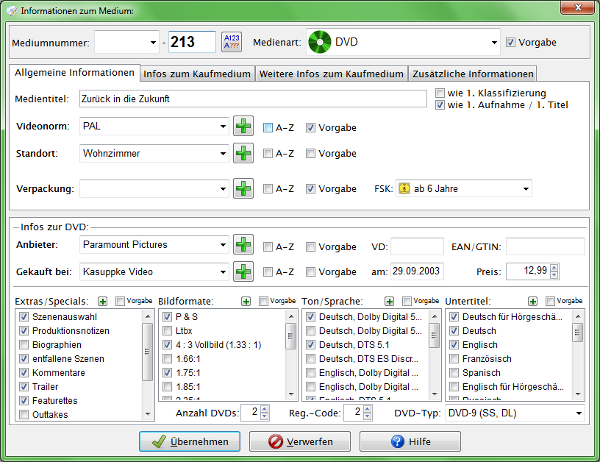Expand the FSK age rating dropdown
Image resolution: width=600 pixels, height=462 pixels.
tap(526, 189)
